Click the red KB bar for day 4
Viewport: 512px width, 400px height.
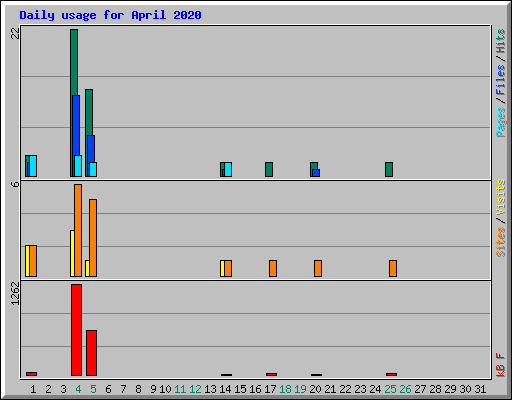76,330
